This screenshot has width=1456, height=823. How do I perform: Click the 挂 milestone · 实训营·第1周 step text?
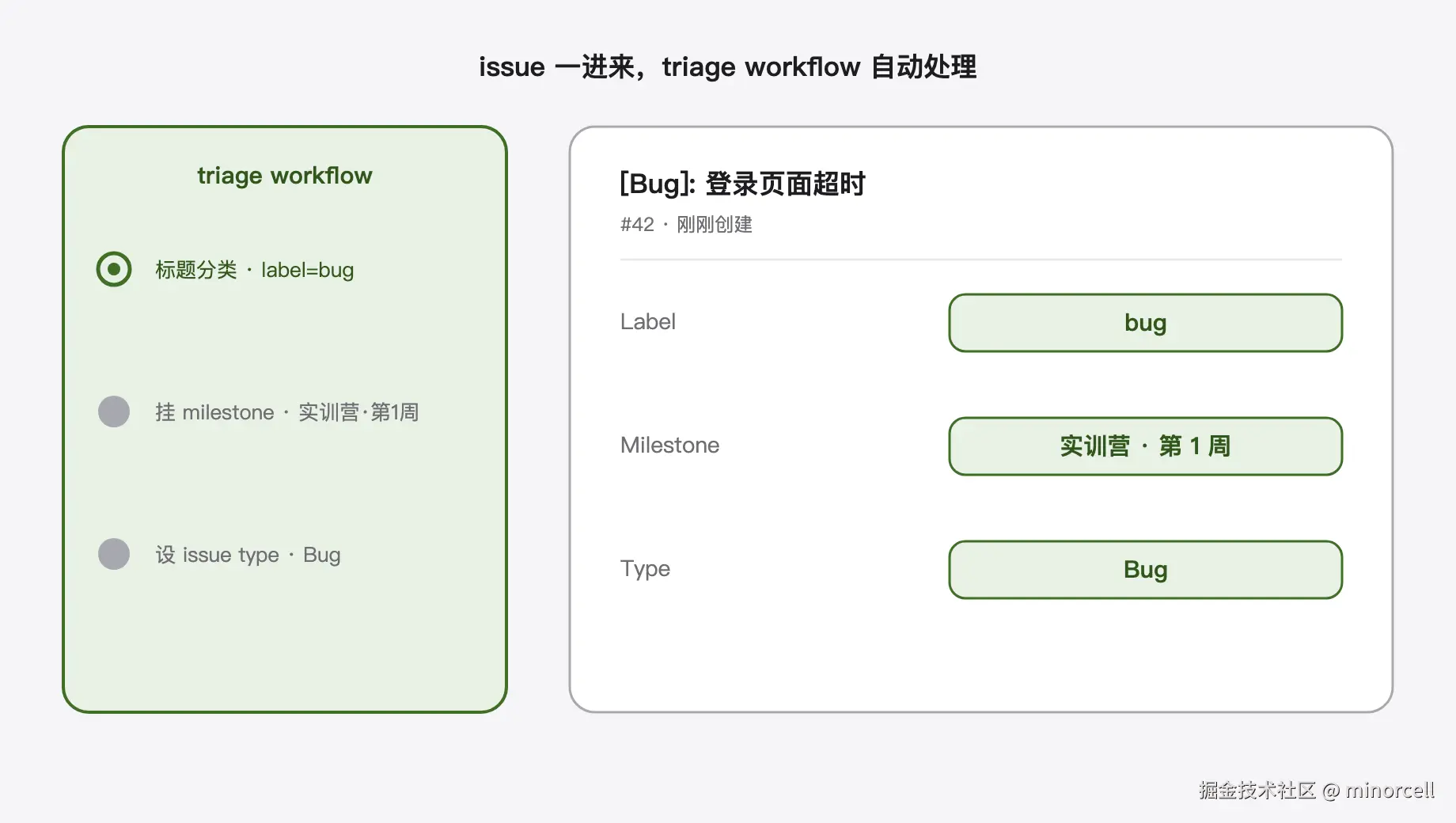[x=286, y=412]
